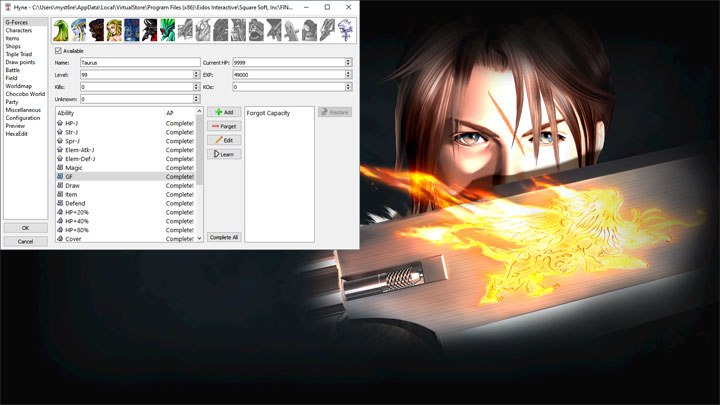720x405 pixels.
Task: Open the Triple Triad section
Action: [25, 54]
